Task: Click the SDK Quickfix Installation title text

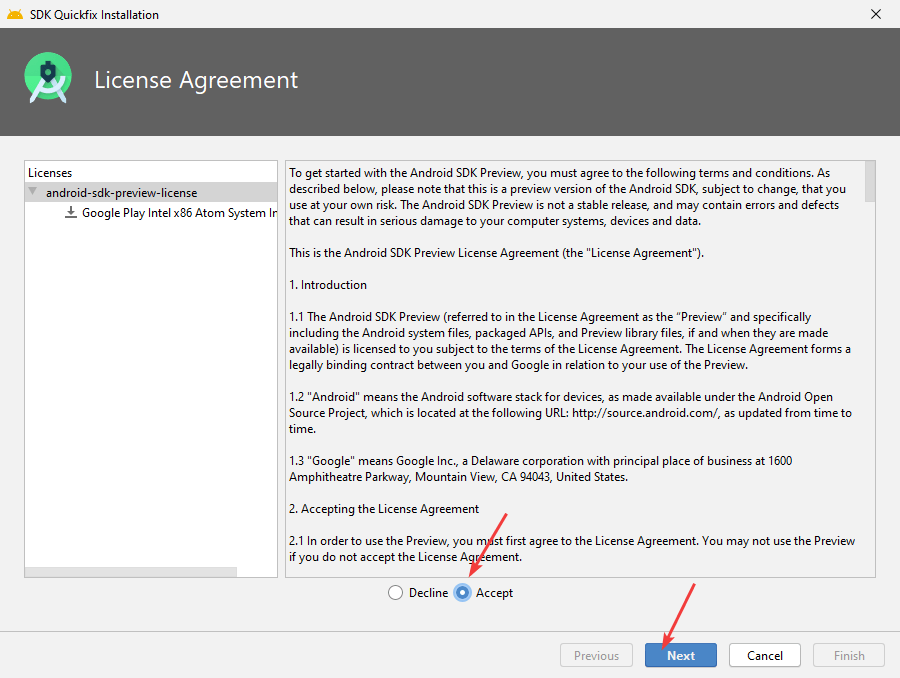Action: click(x=96, y=14)
